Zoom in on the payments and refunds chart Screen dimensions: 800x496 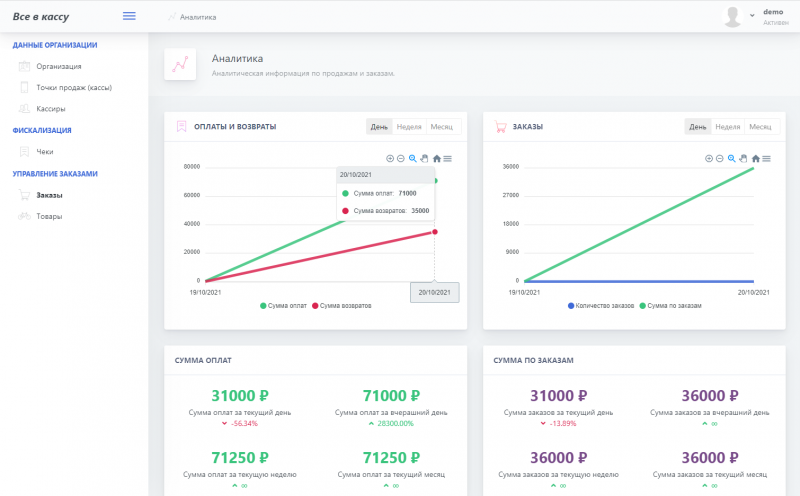(x=389, y=158)
